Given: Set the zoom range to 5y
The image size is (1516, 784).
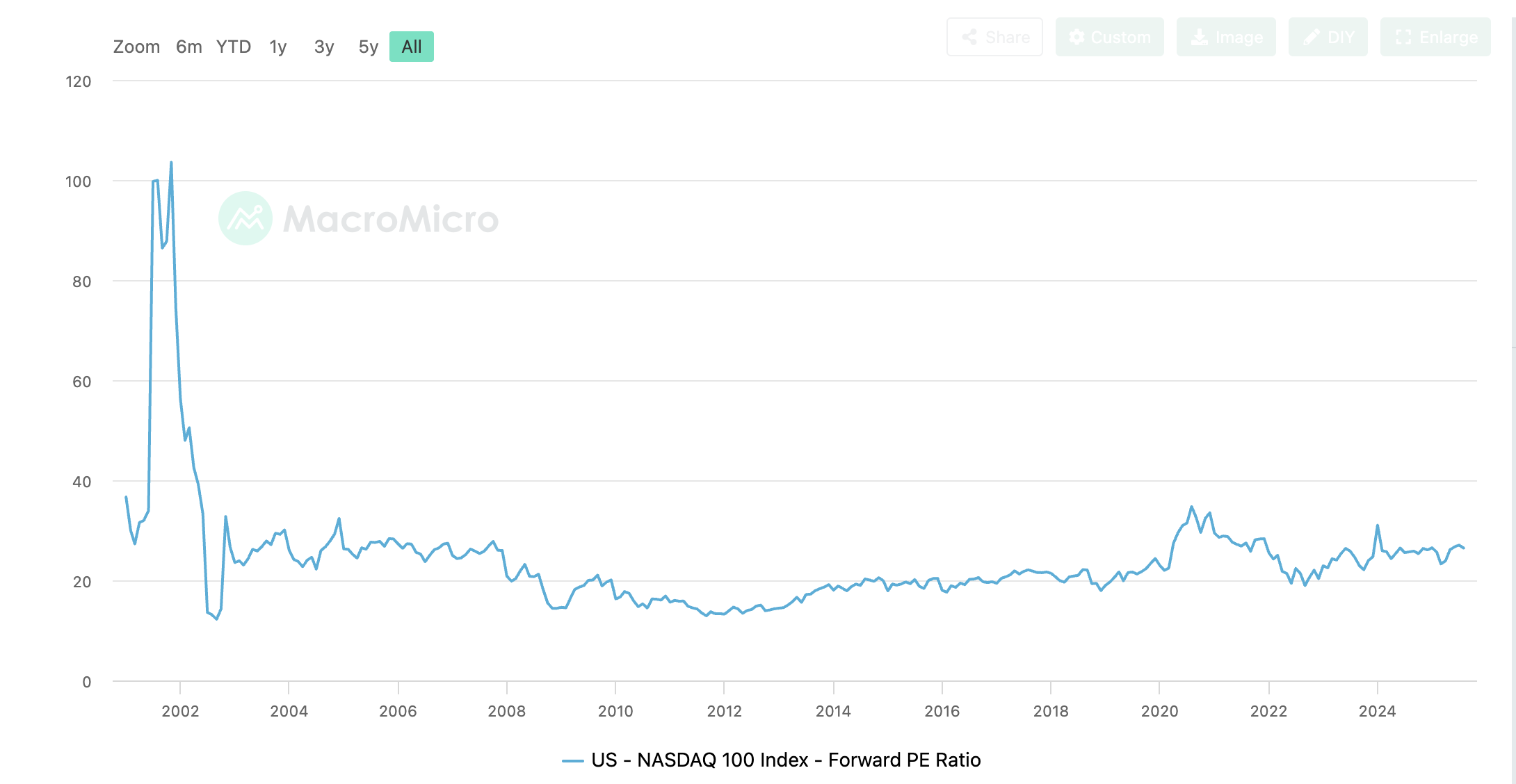Looking at the screenshot, I should pyautogui.click(x=368, y=47).
